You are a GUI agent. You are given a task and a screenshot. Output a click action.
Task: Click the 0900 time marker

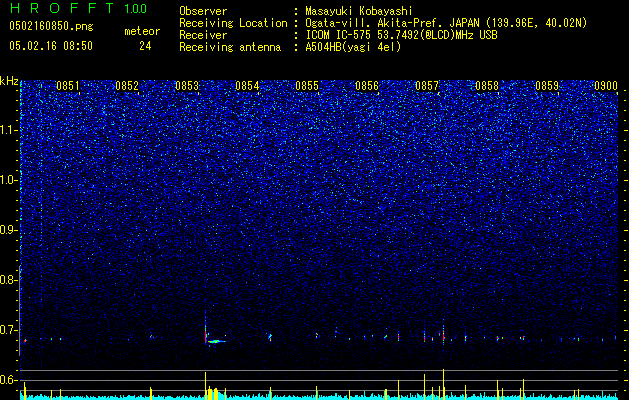pos(606,86)
